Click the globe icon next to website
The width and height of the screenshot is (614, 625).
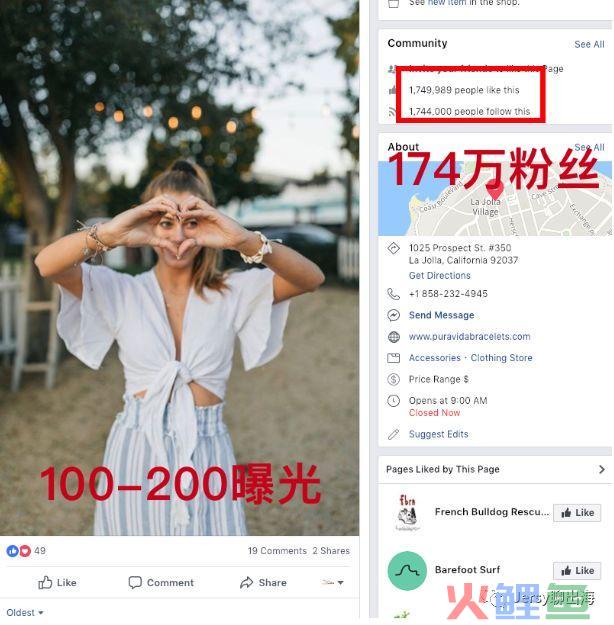tap(394, 337)
